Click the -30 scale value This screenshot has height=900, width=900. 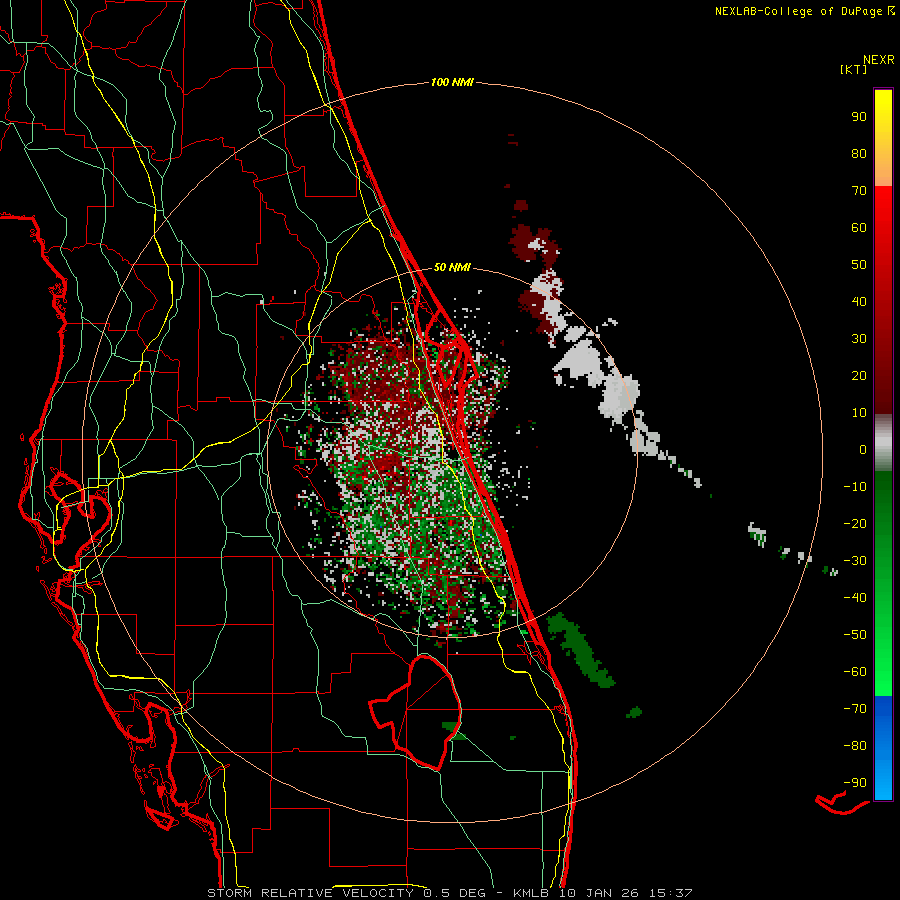point(855,561)
